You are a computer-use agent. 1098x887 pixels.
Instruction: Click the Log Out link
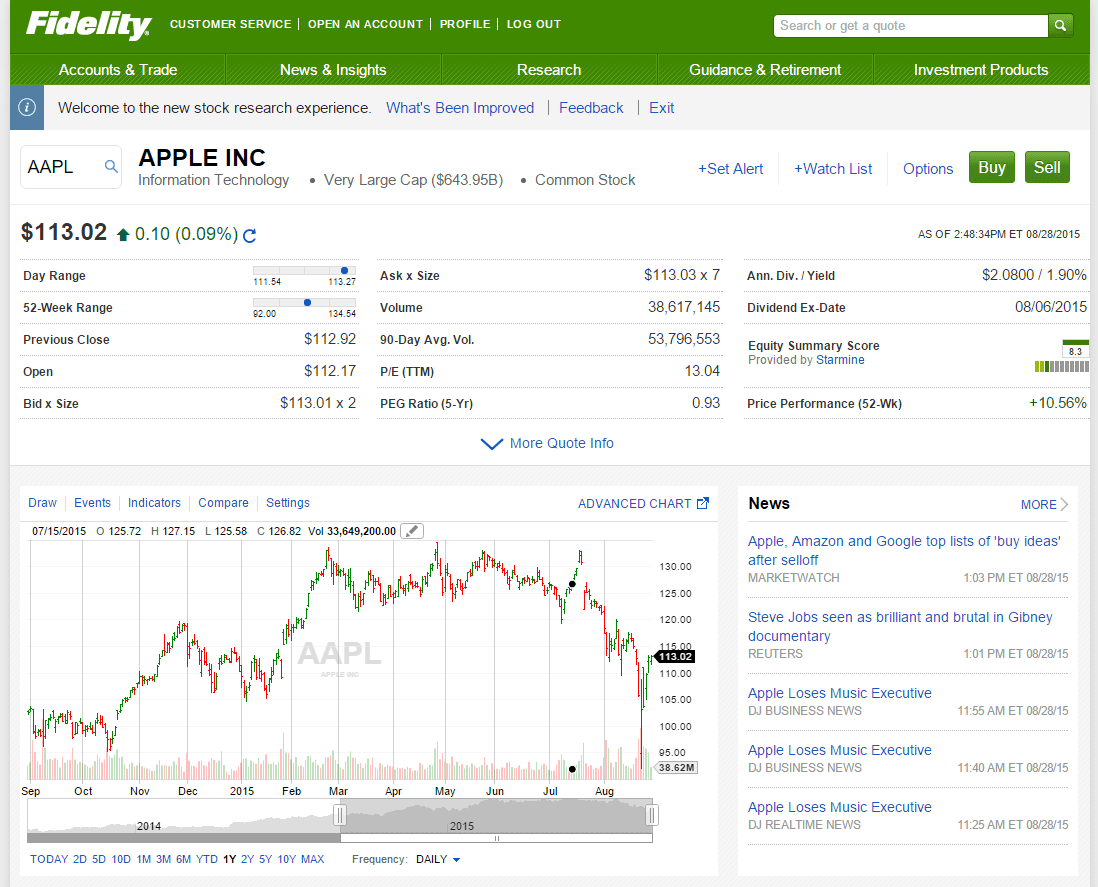[534, 24]
